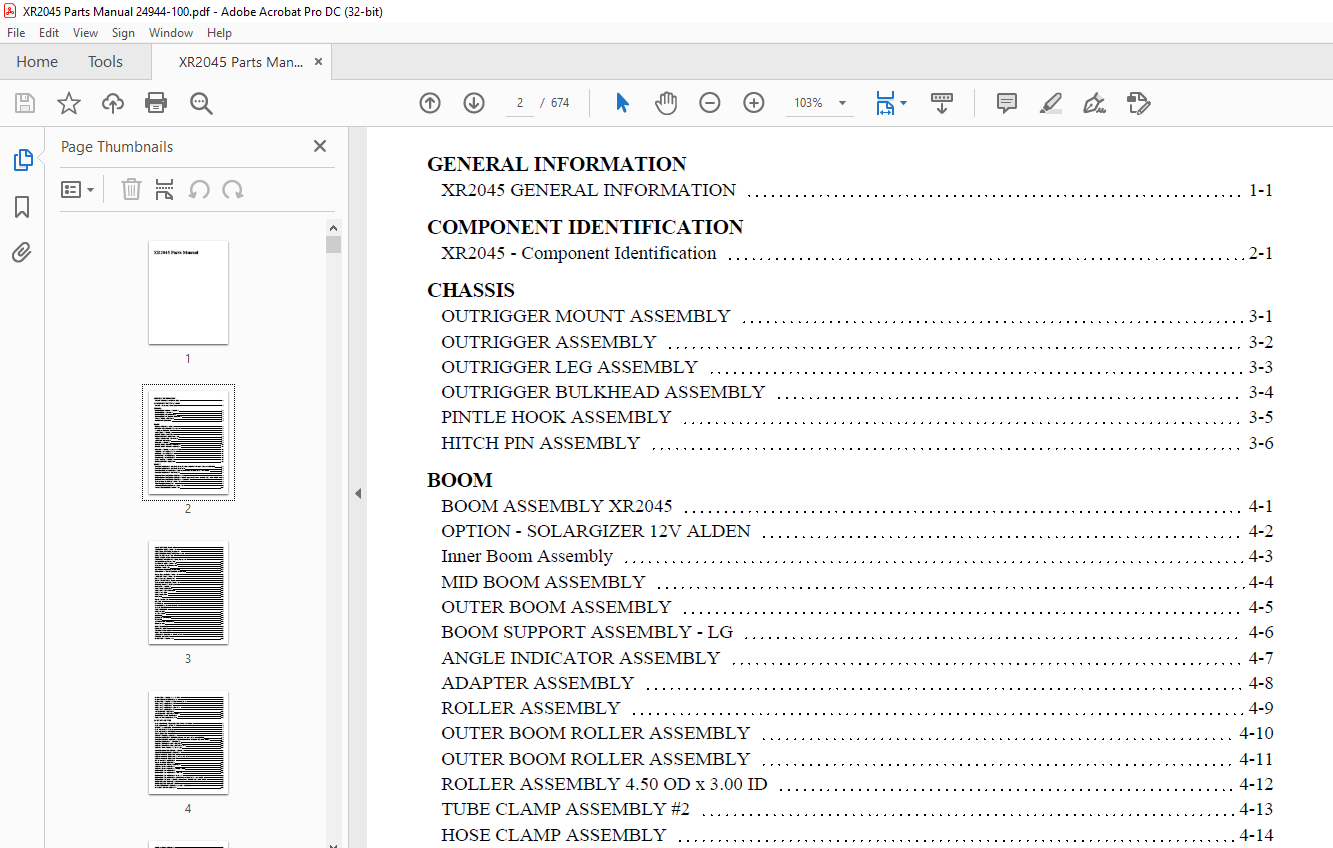This screenshot has height=848, width=1333.
Task: Switch to the Home tab
Action: click(x=37, y=62)
